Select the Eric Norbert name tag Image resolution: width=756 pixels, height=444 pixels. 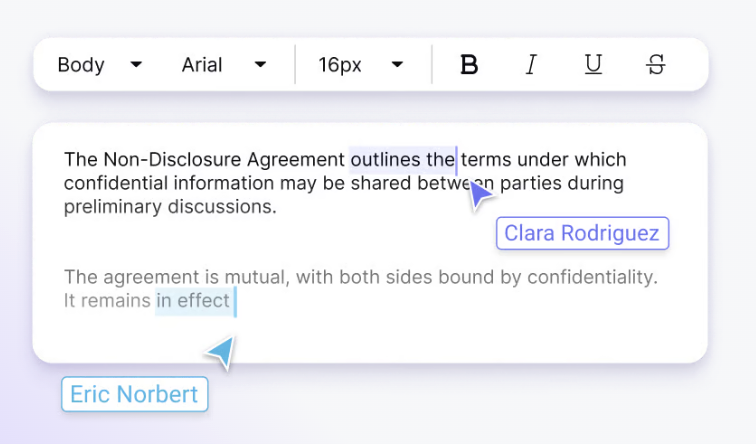(x=134, y=394)
